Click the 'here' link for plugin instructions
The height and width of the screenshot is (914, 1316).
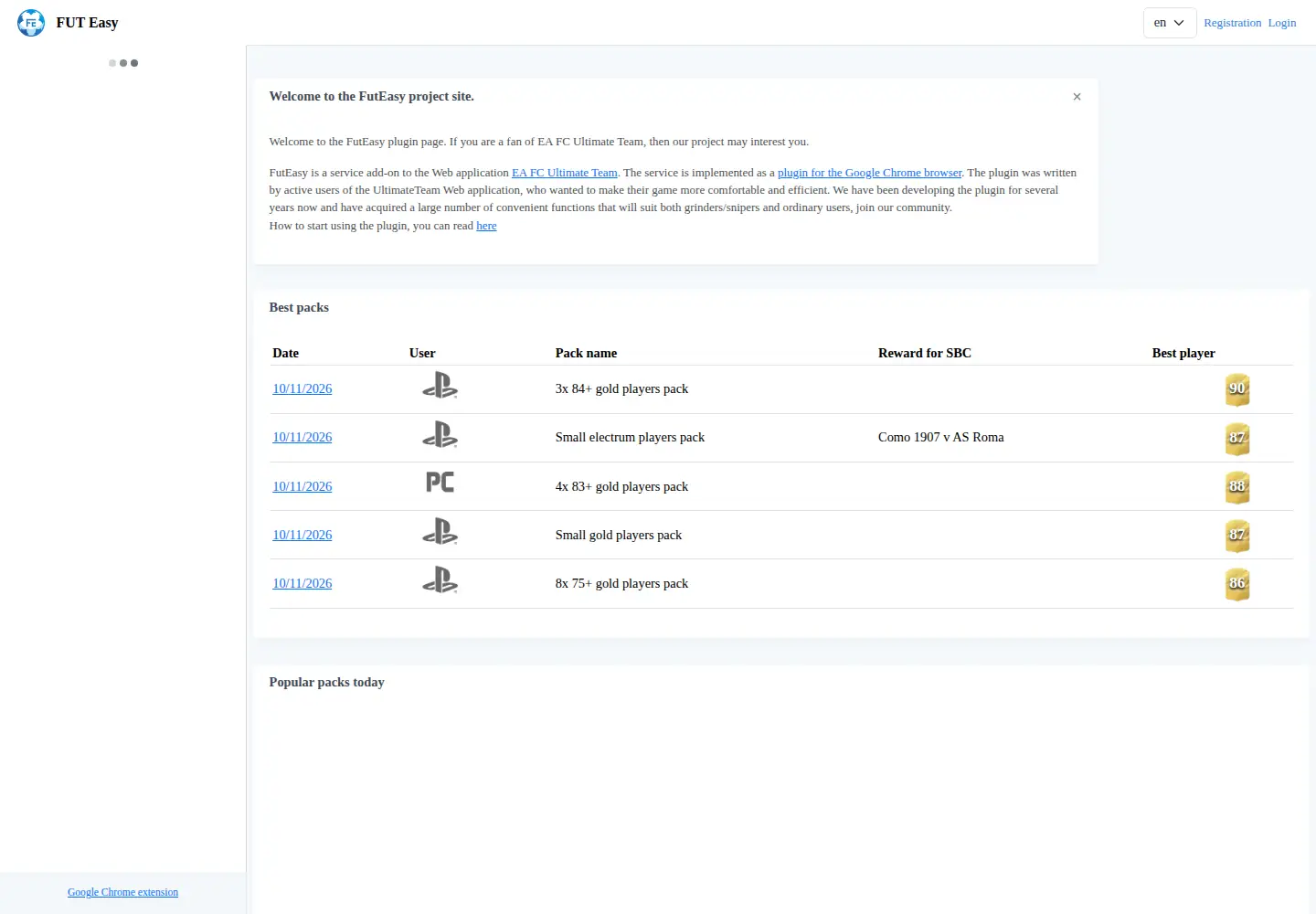coord(486,226)
